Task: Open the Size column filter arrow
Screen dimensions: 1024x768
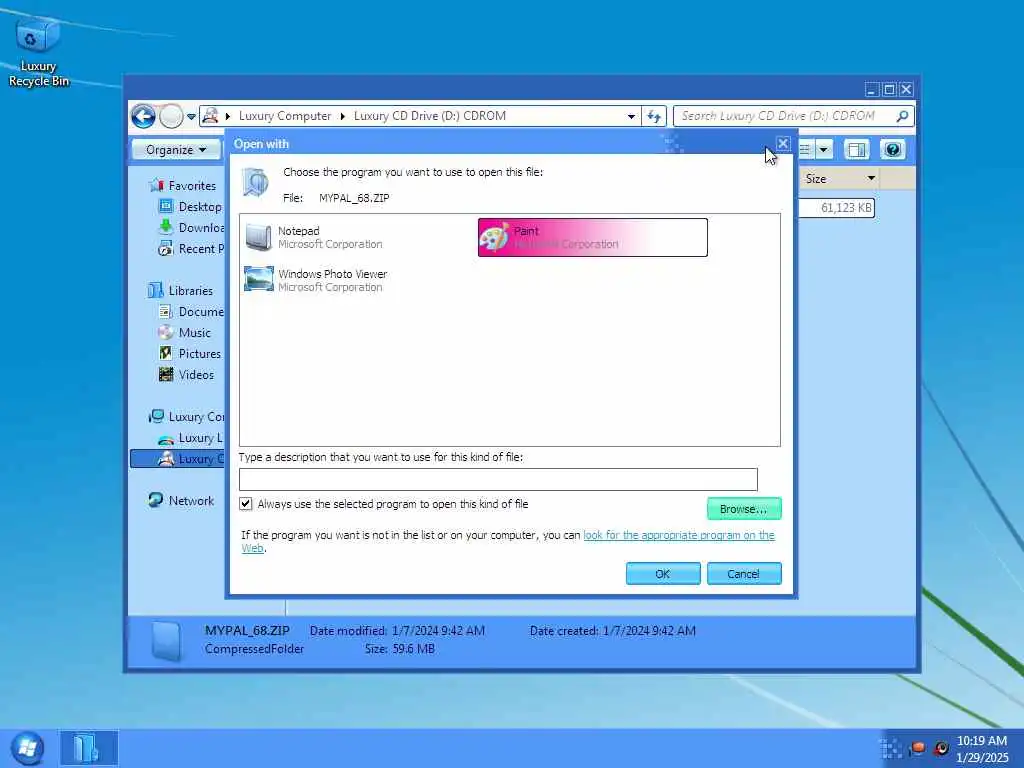Action: coord(871,178)
